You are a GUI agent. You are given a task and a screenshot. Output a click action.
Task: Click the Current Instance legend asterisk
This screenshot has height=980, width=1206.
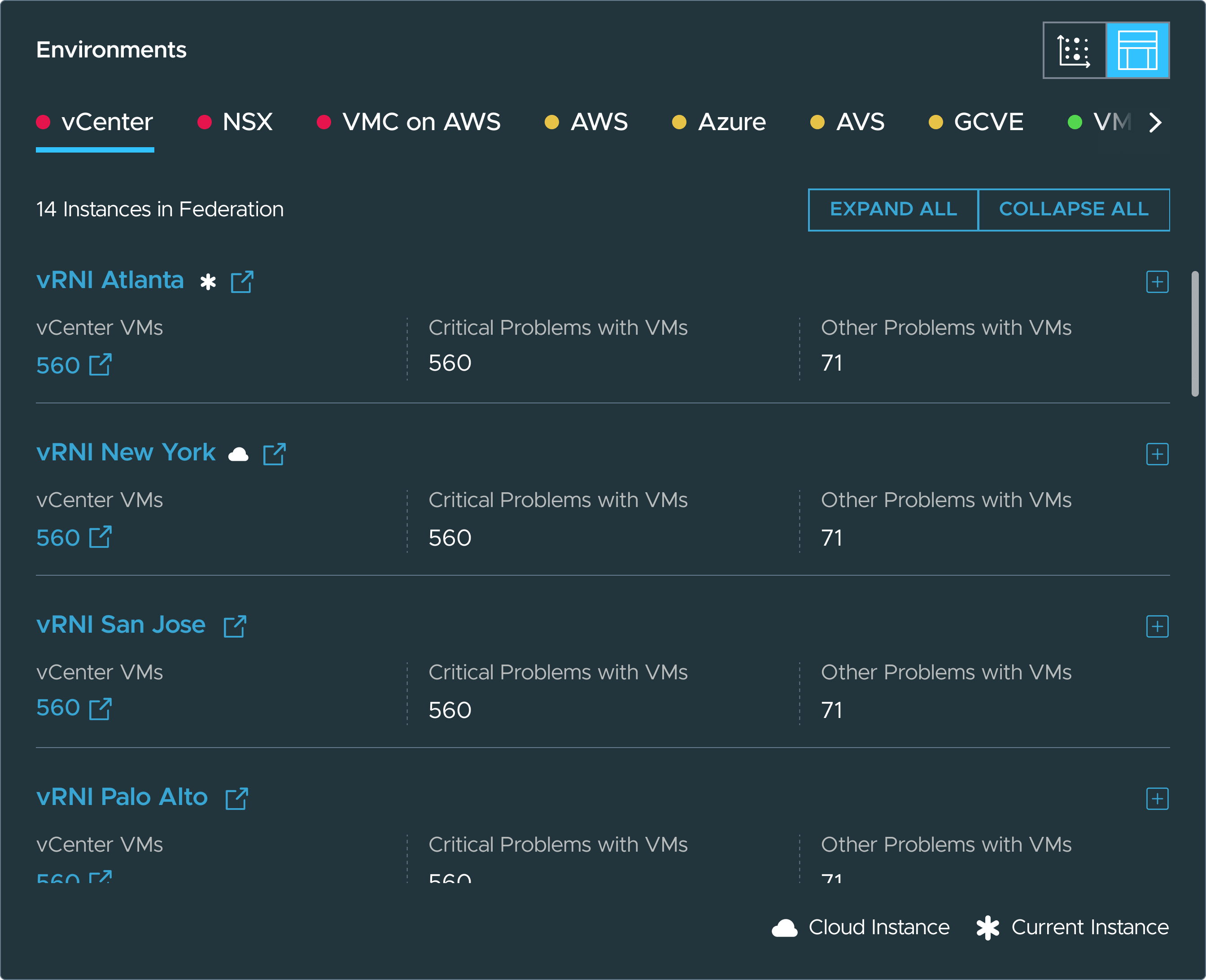(x=988, y=927)
